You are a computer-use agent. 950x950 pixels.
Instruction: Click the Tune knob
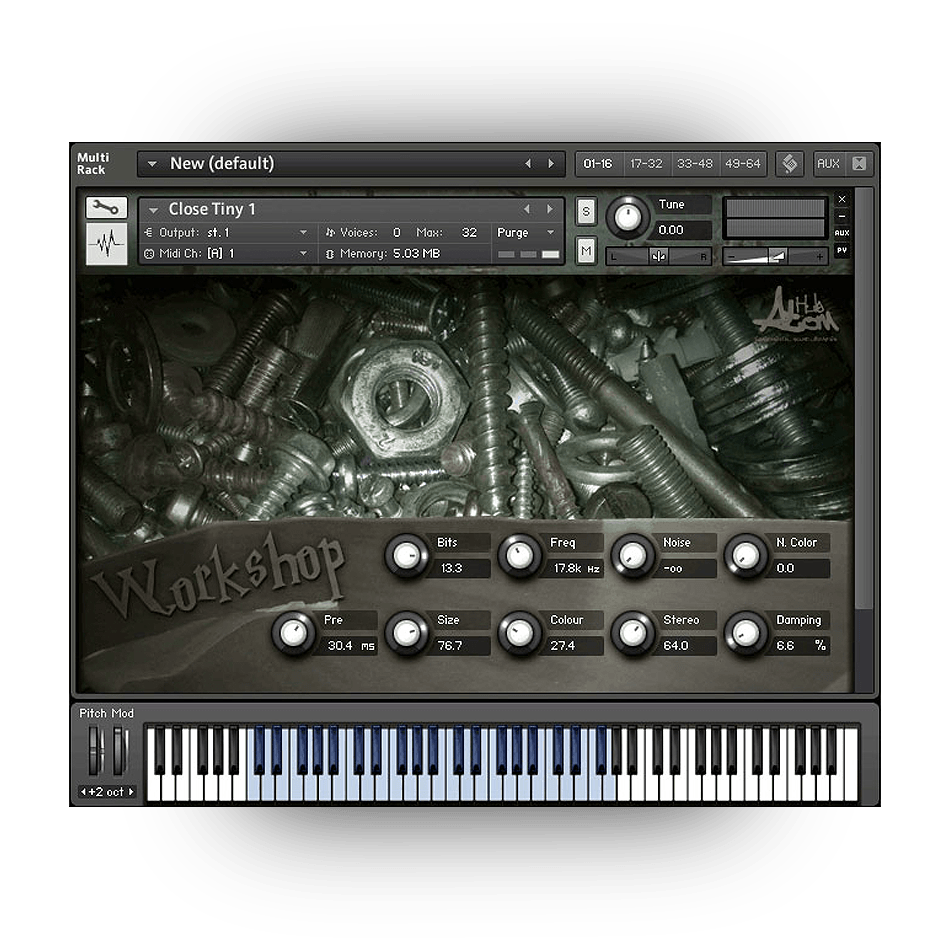627,217
